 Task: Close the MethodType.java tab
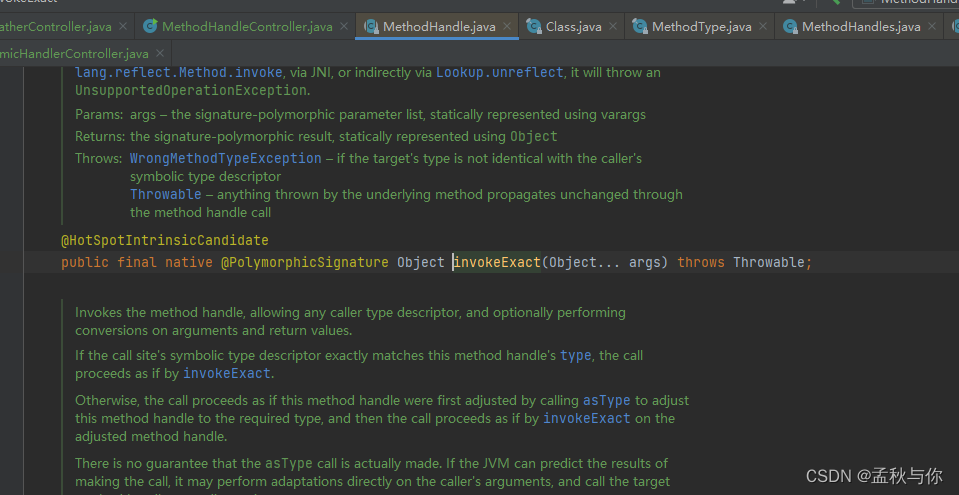coord(762,27)
